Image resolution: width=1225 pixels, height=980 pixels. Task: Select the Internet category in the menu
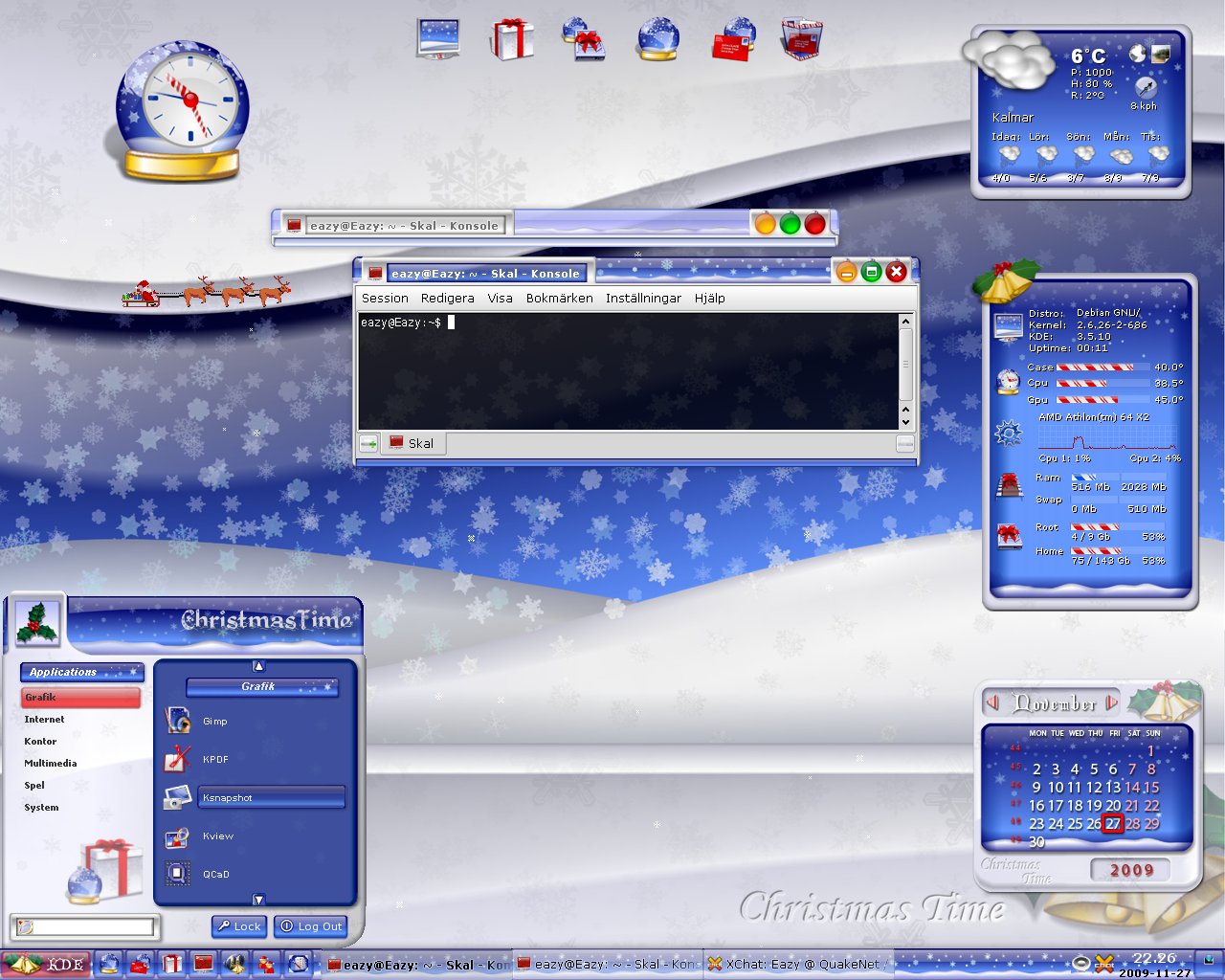pyautogui.click(x=80, y=720)
